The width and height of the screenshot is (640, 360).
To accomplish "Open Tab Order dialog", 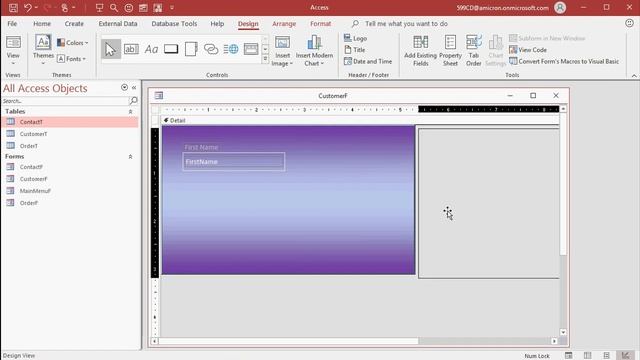I will (473, 51).
